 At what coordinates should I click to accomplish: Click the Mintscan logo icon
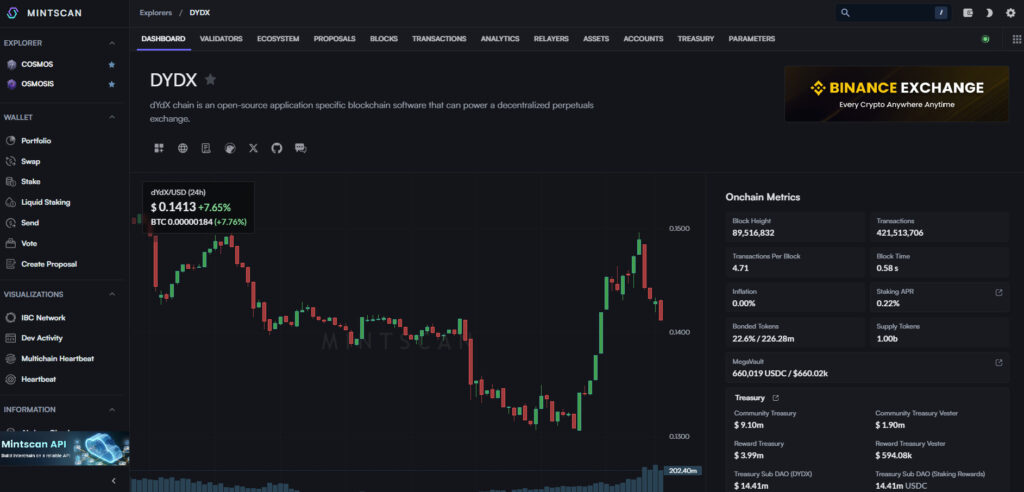pos(12,12)
